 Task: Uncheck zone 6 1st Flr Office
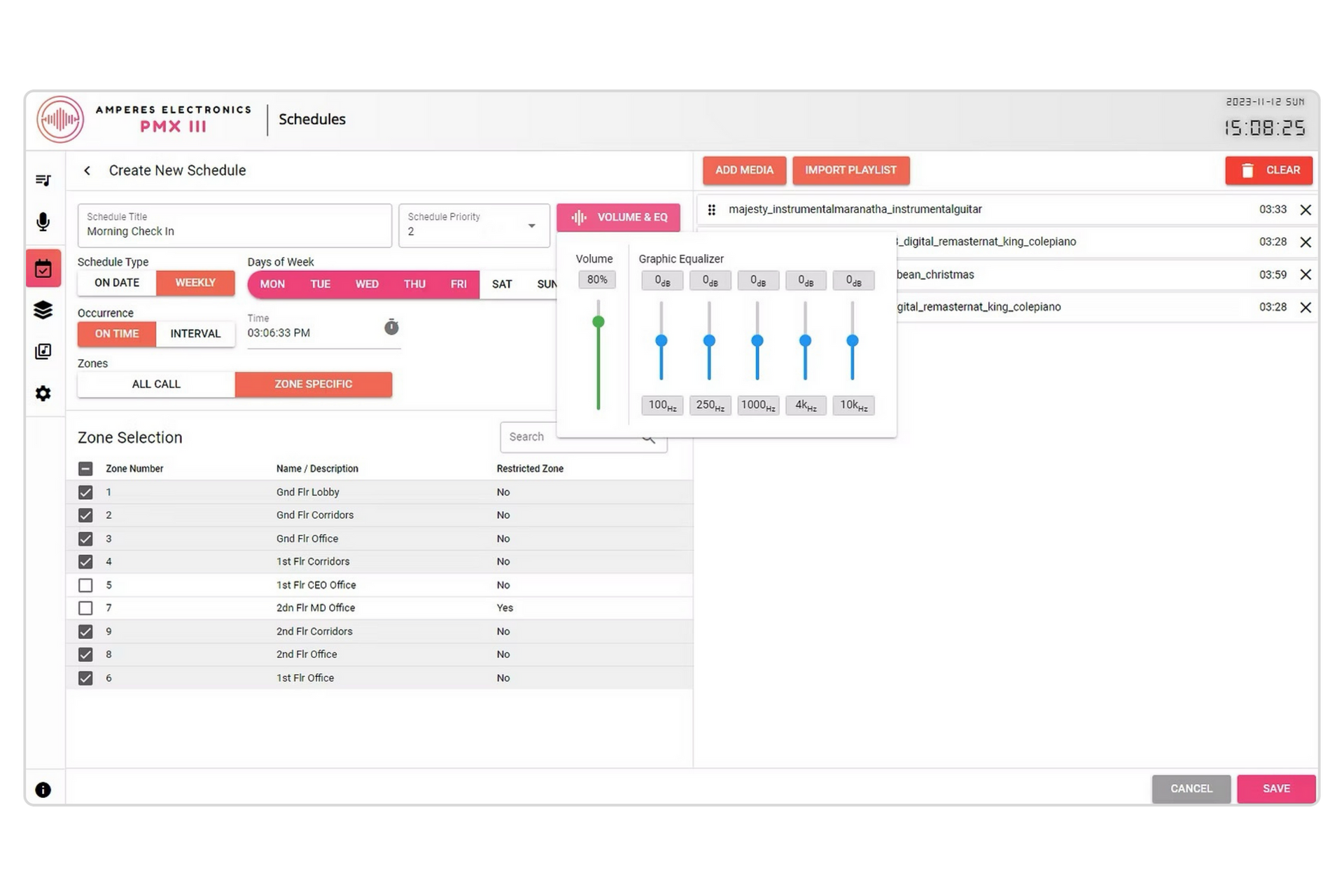[x=85, y=678]
